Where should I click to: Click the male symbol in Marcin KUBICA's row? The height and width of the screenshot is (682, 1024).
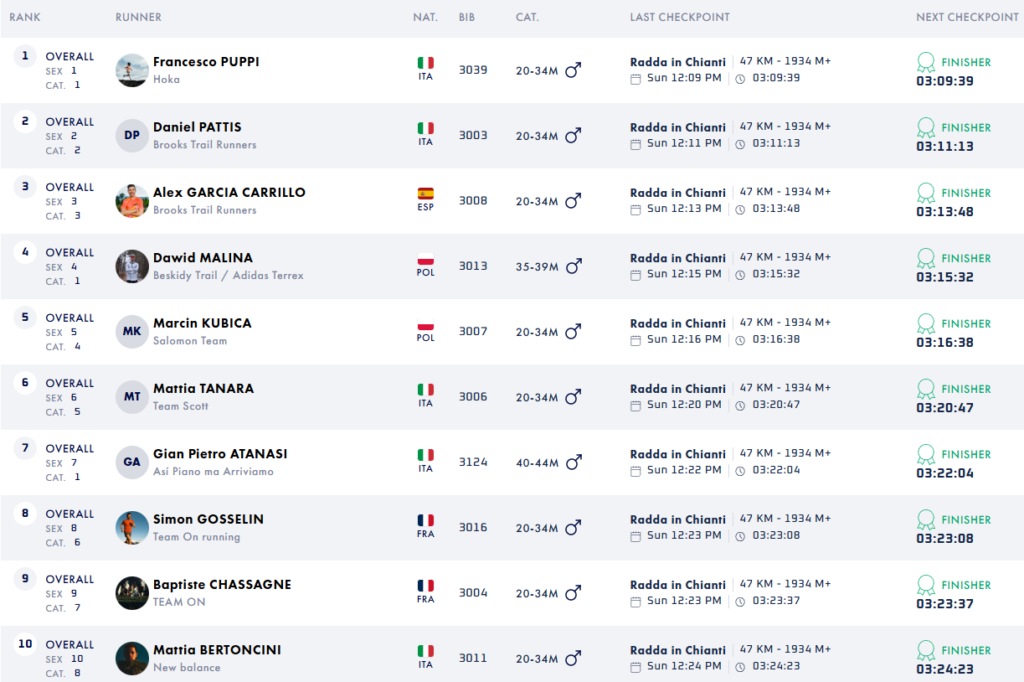tap(573, 332)
